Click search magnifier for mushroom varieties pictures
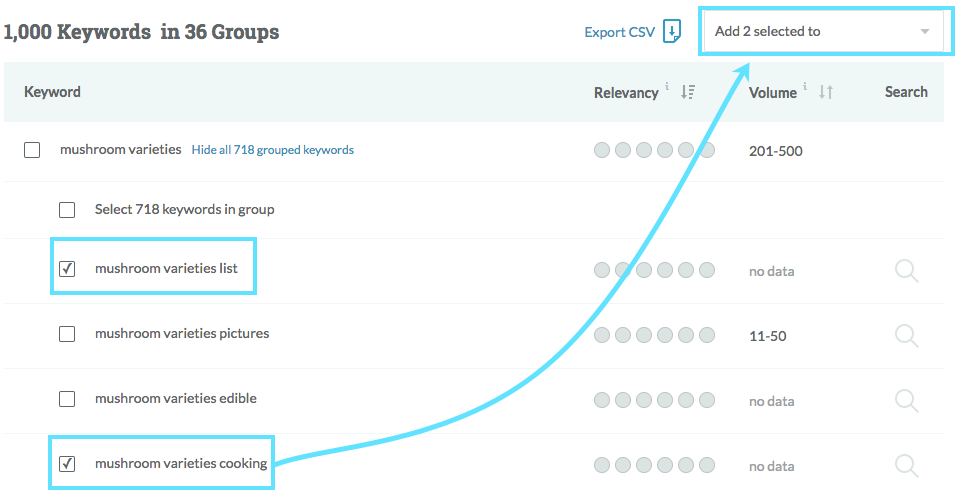Image resolution: width=956 pixels, height=492 pixels. (x=906, y=335)
